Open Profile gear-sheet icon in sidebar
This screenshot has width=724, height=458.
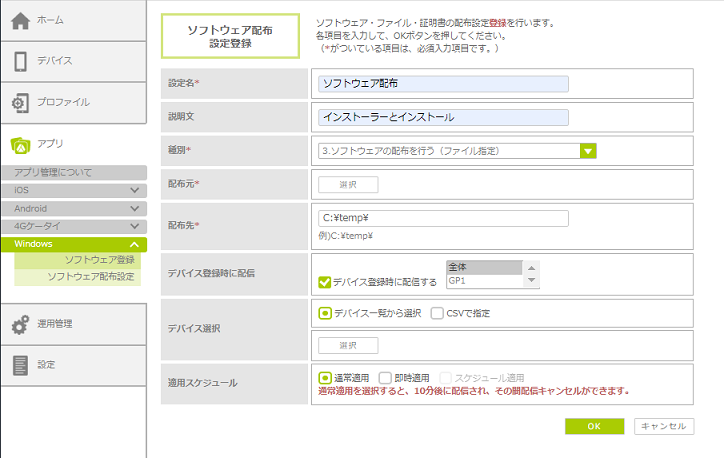point(20,102)
